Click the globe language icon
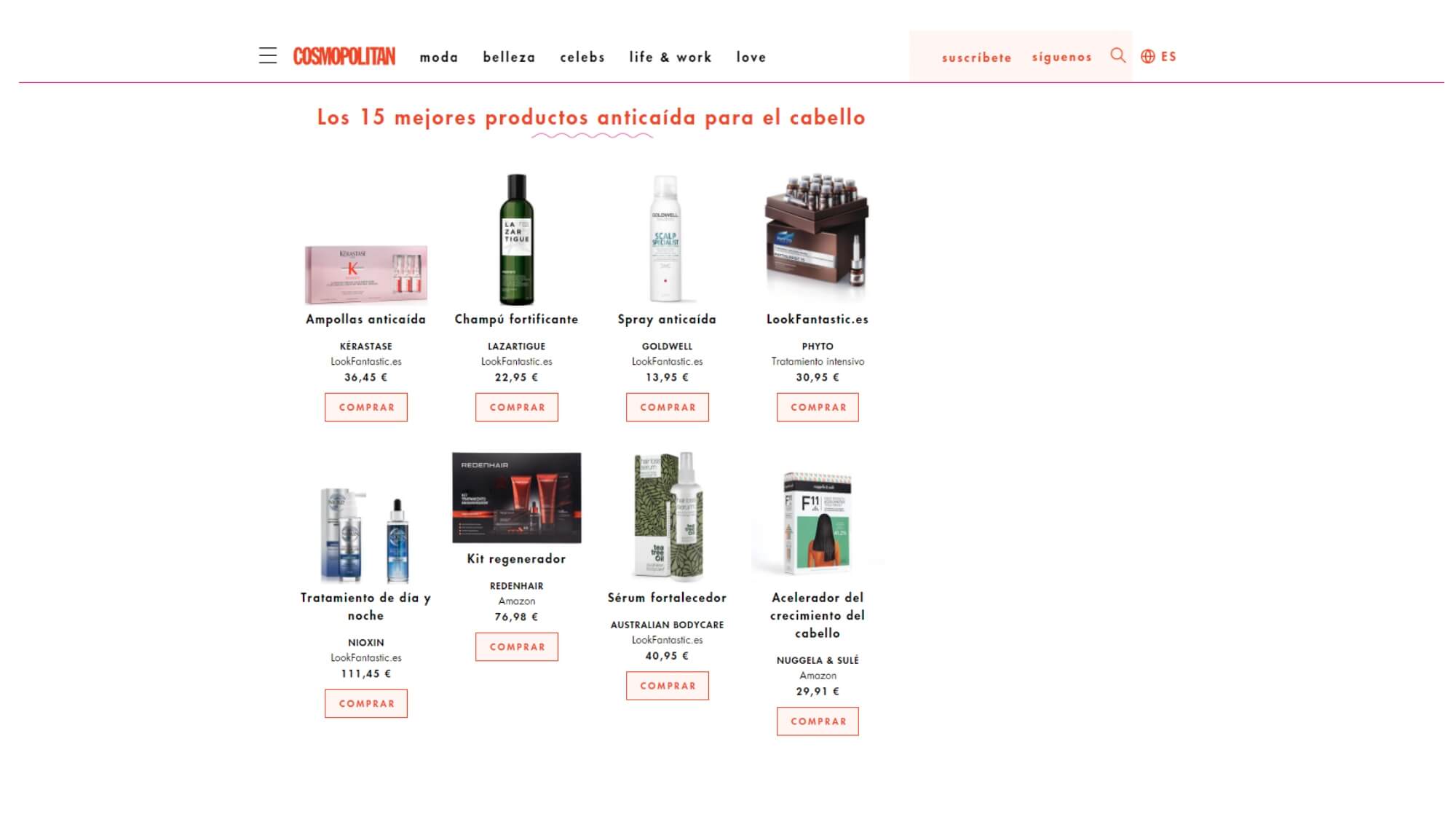 (1148, 57)
